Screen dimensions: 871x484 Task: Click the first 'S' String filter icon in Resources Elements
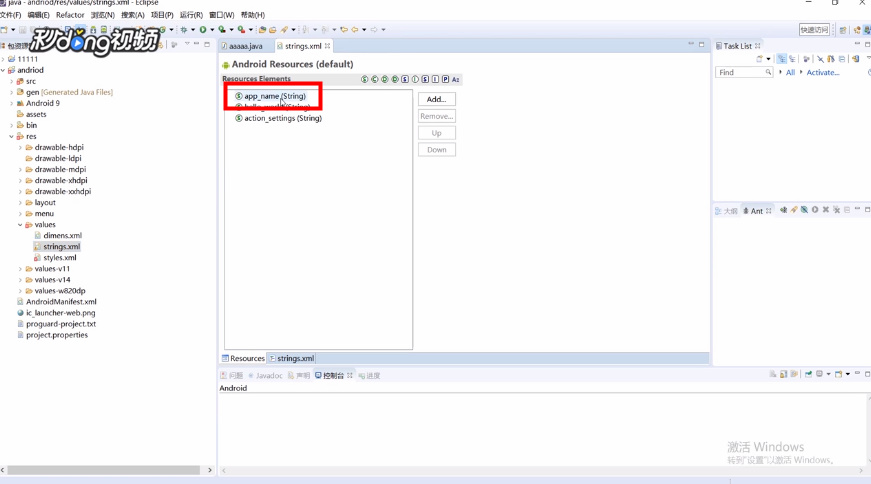(x=364, y=79)
